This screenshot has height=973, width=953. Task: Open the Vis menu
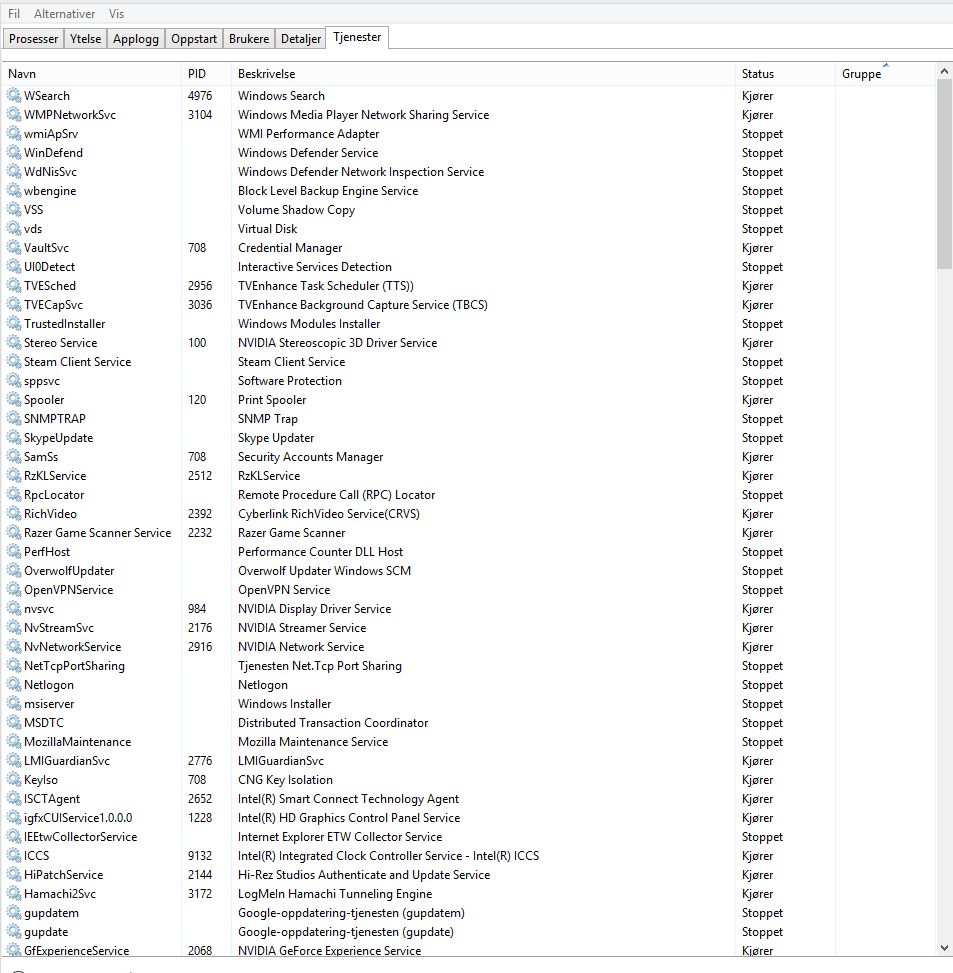117,14
